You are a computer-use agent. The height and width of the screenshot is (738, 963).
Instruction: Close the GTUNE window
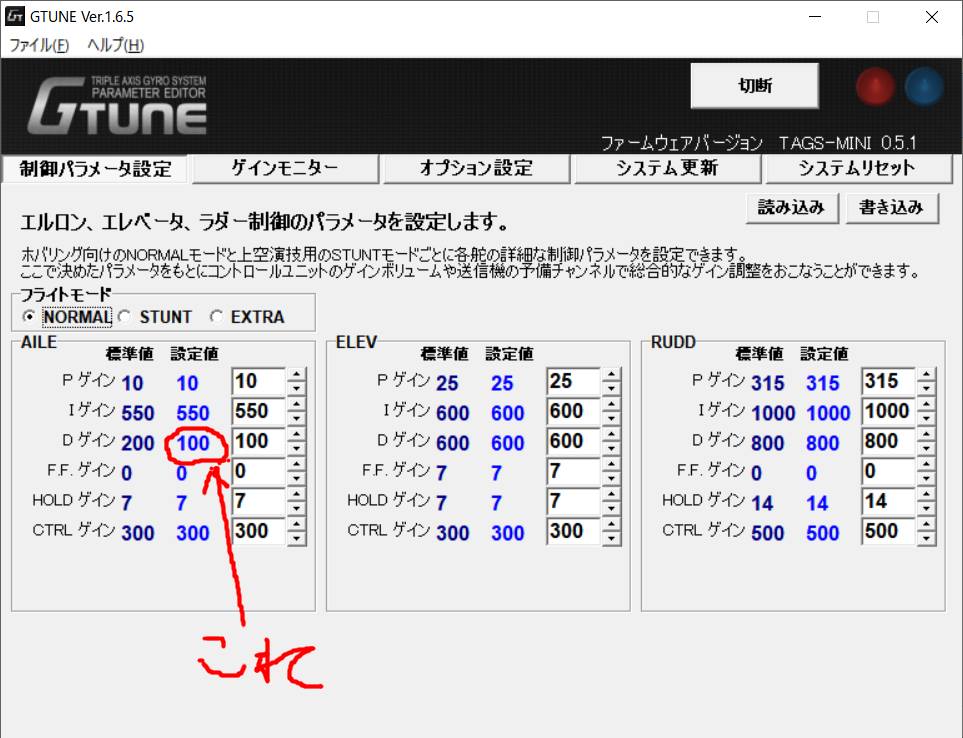[x=932, y=17]
